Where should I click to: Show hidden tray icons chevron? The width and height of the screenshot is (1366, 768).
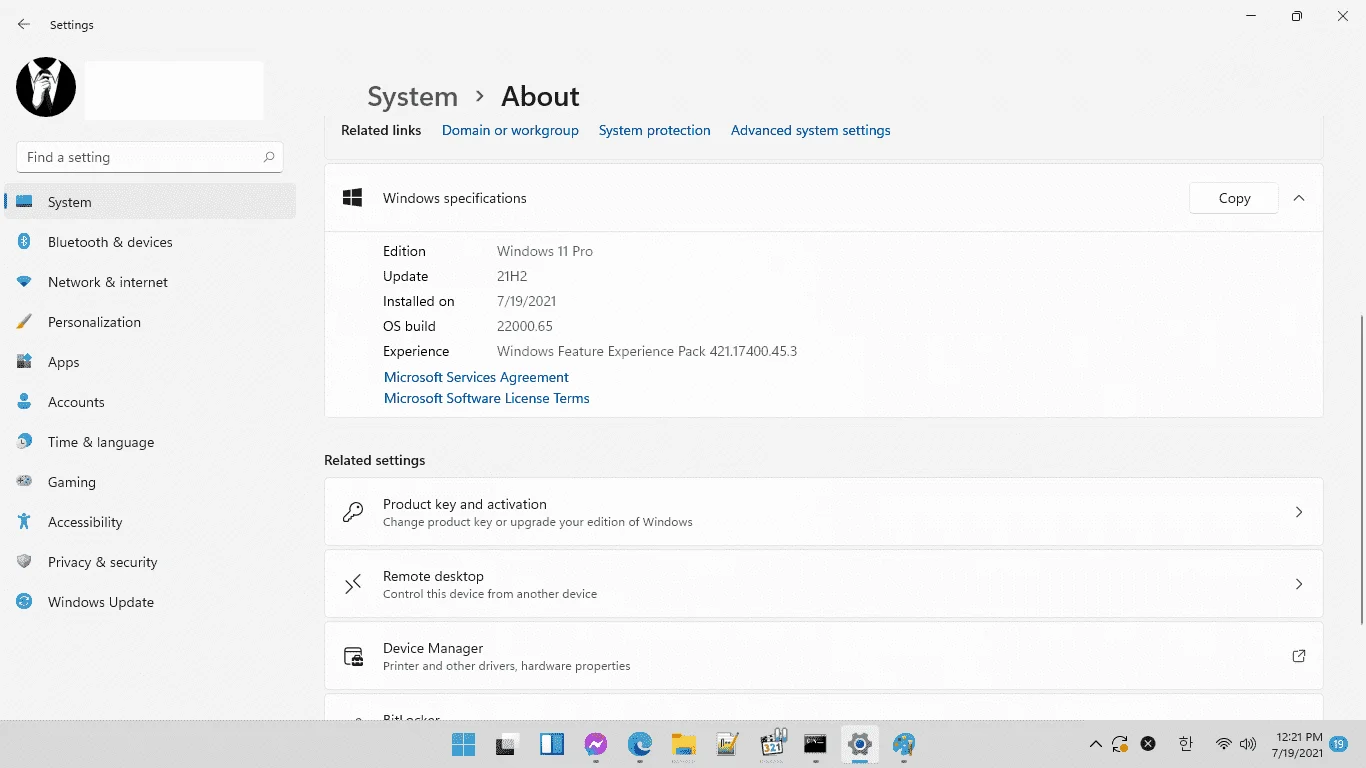coord(1096,744)
